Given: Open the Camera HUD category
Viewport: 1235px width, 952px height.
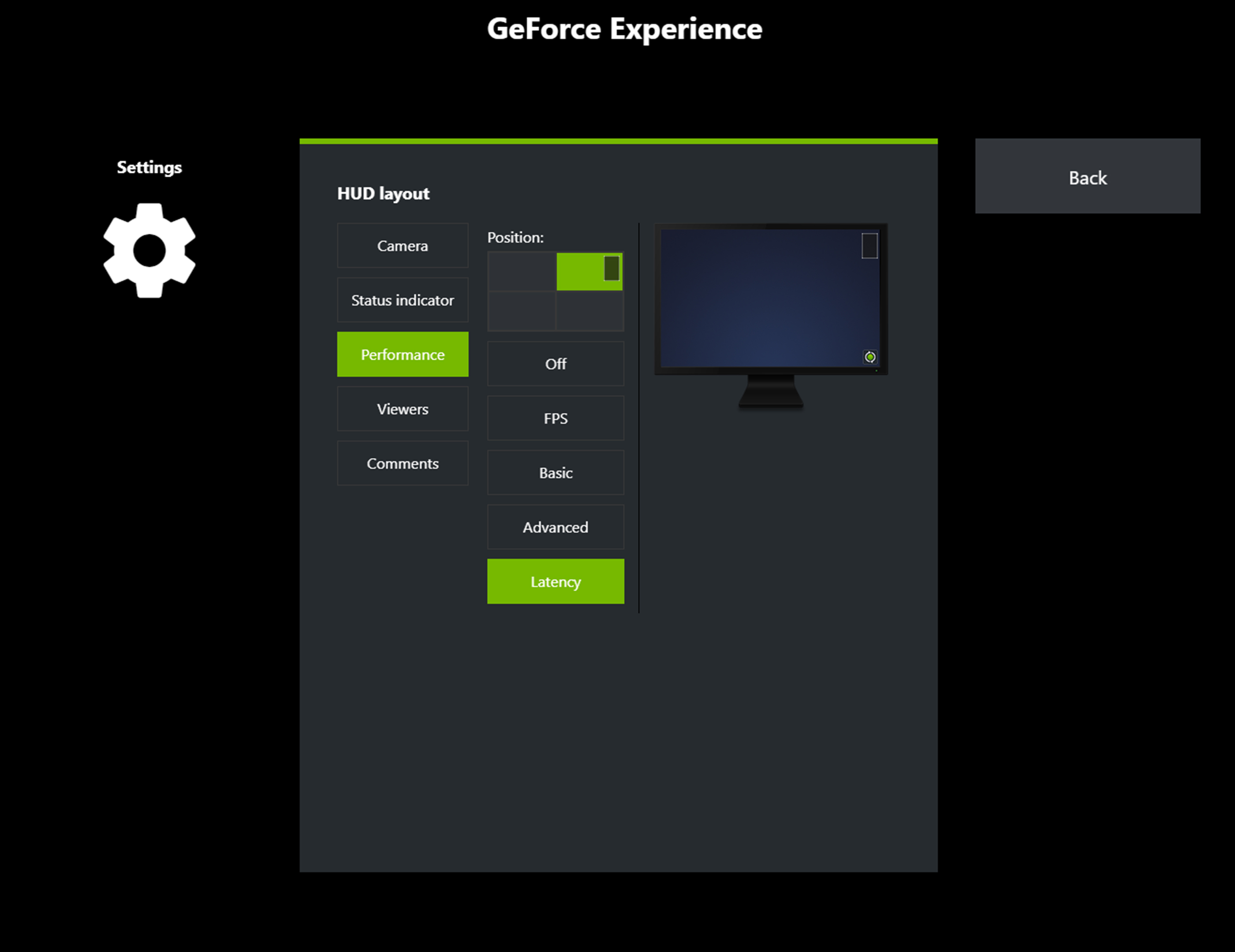Looking at the screenshot, I should [x=402, y=246].
